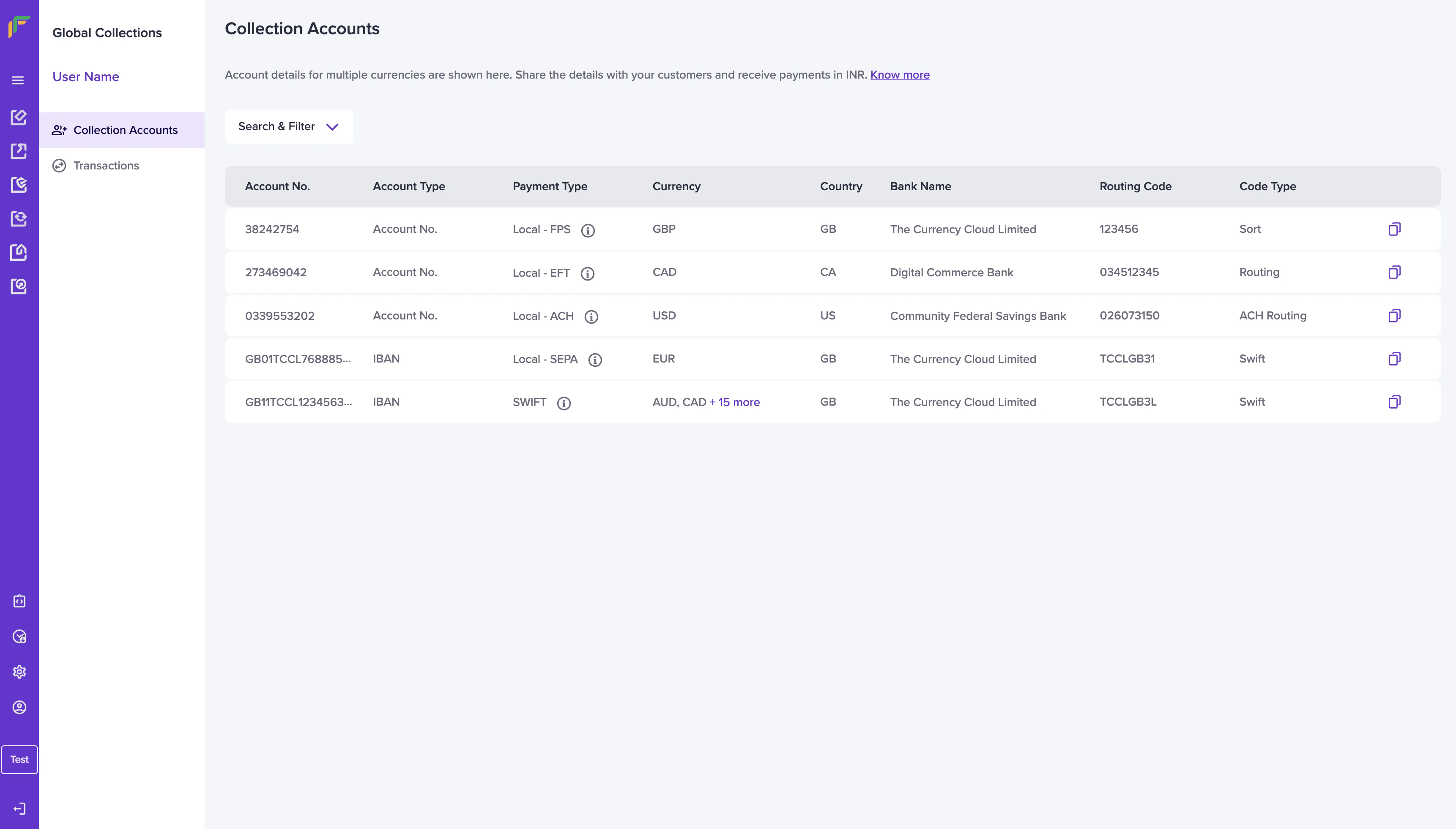Click the app logo at top left

click(x=19, y=27)
